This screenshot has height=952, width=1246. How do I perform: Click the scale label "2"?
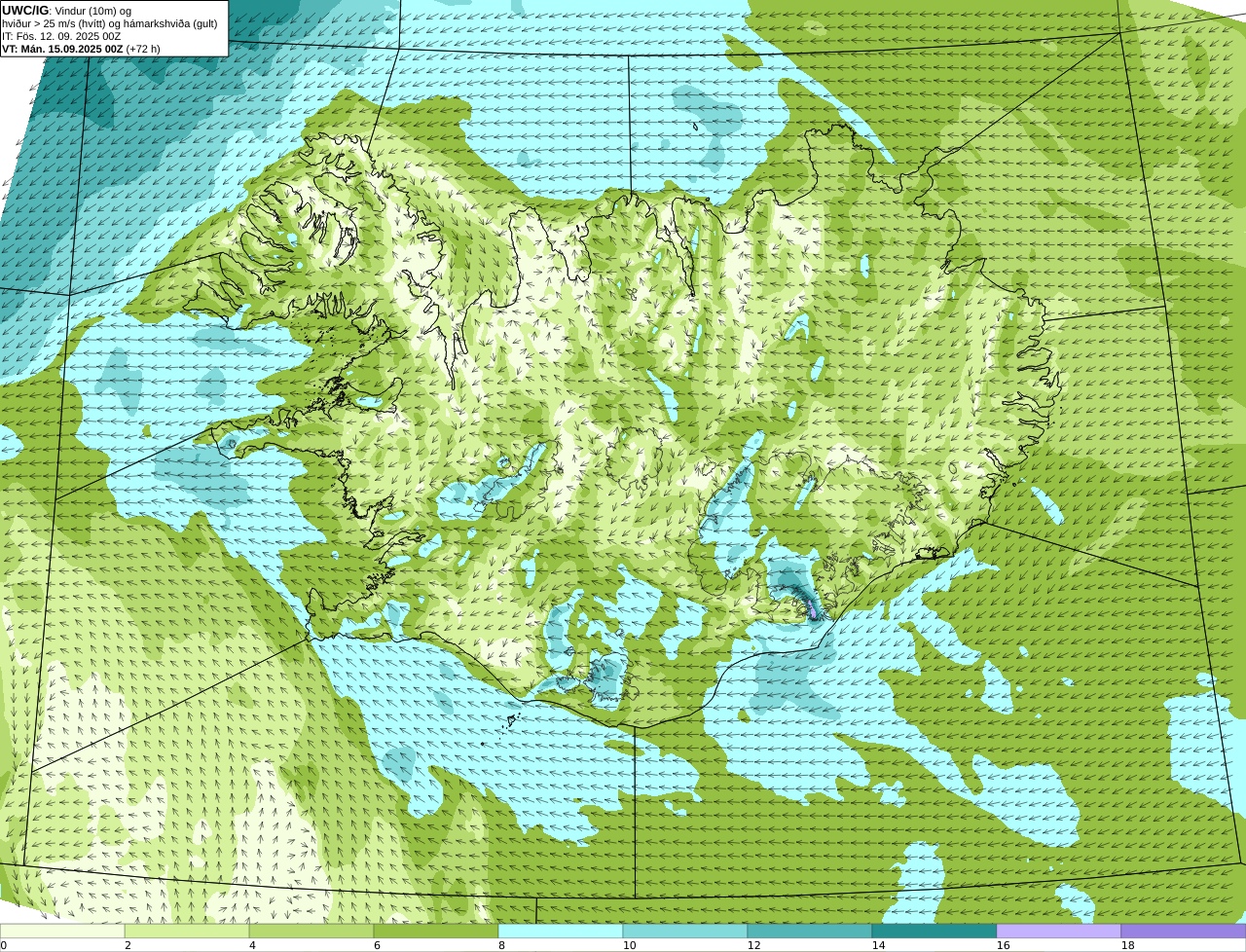tap(128, 945)
